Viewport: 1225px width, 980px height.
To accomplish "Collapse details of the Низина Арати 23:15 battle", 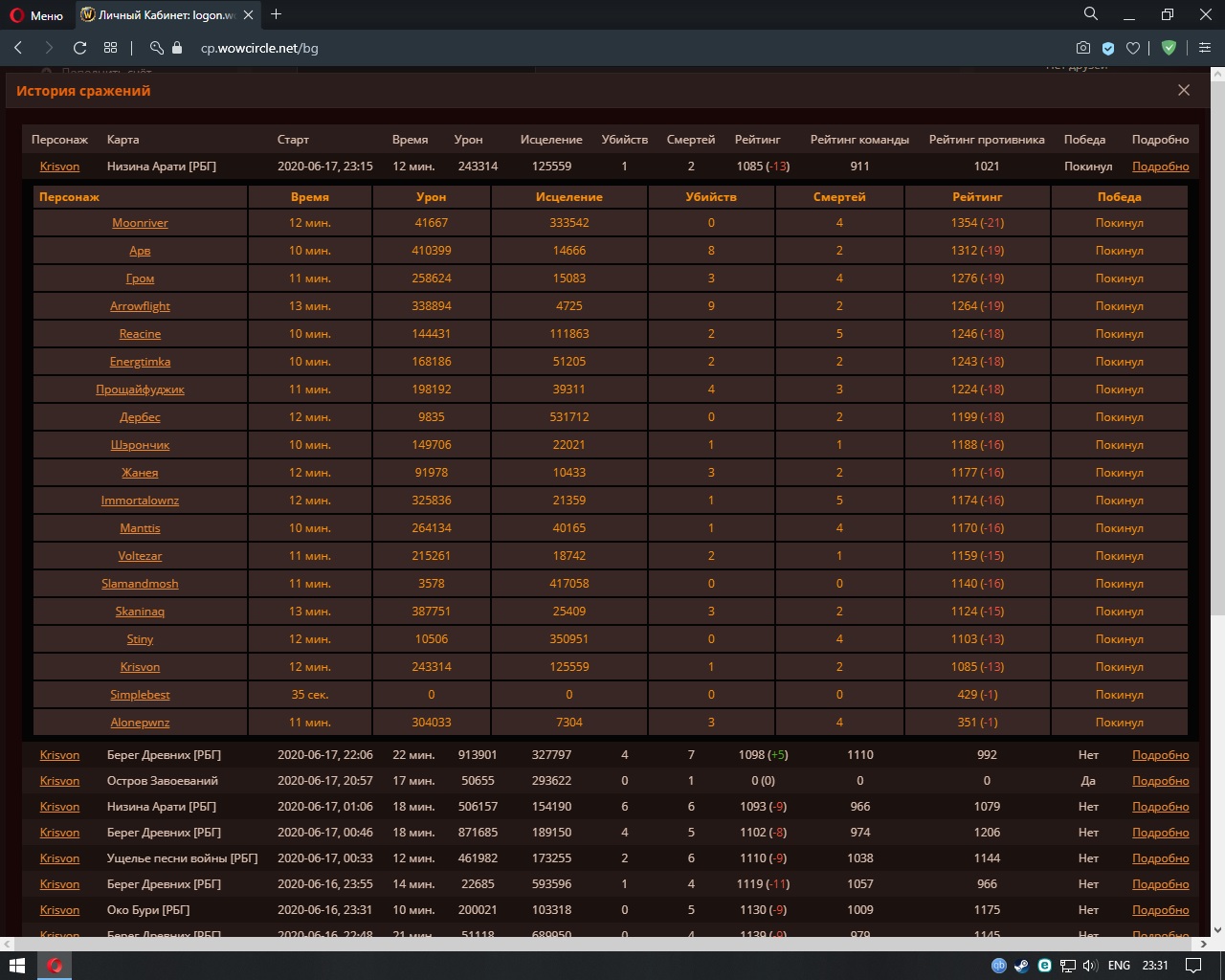I will pyautogui.click(x=1160, y=167).
